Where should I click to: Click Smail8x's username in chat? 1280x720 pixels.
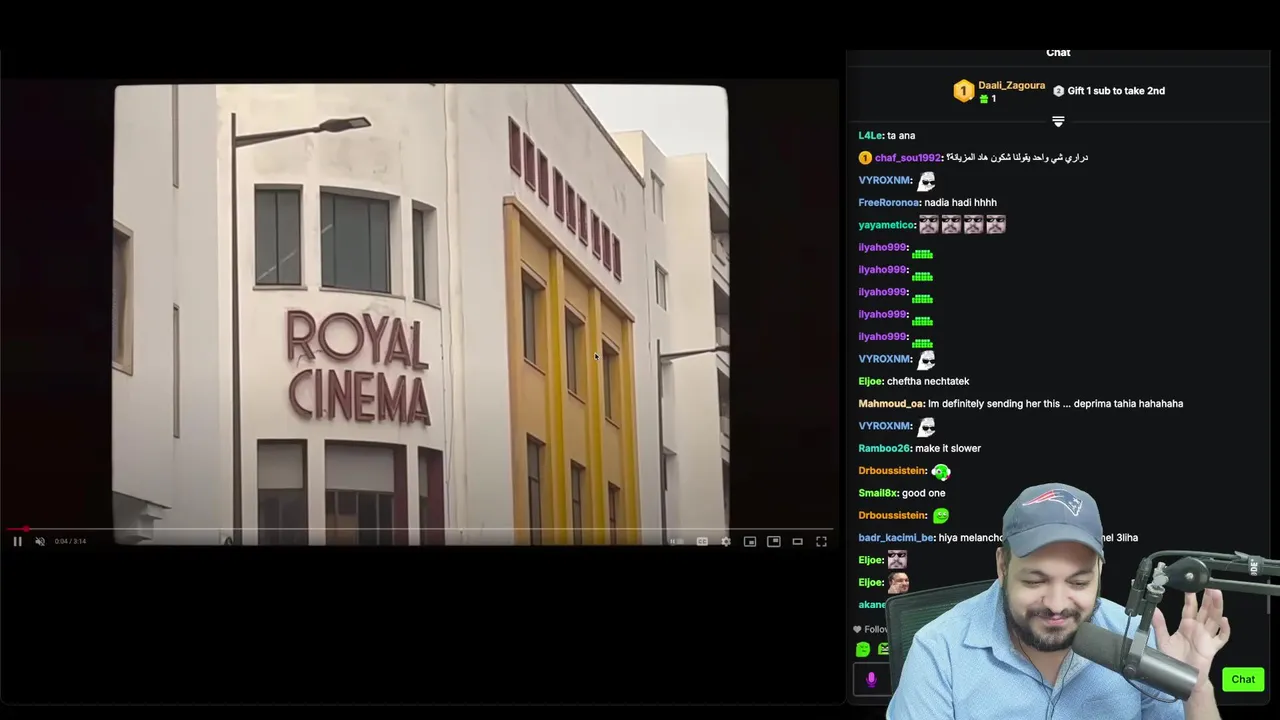878,493
